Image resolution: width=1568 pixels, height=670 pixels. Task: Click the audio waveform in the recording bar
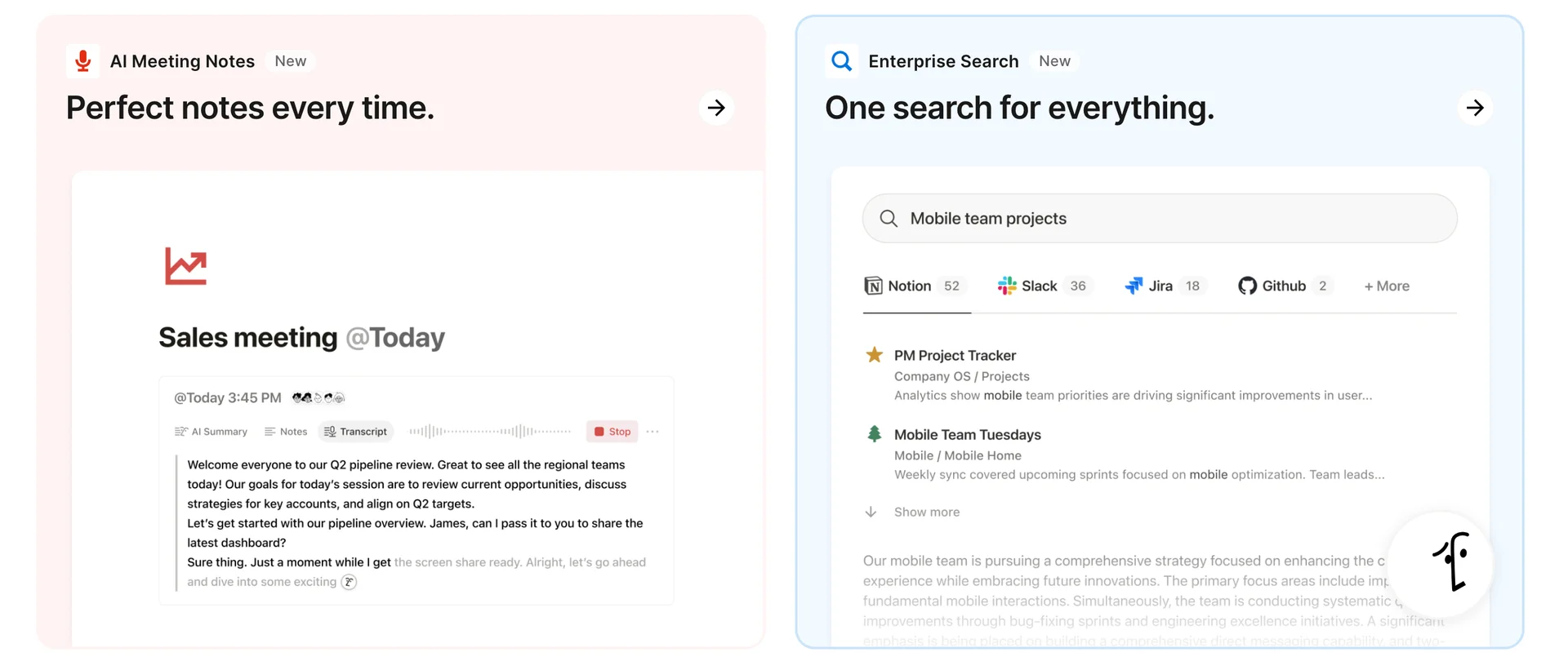point(490,432)
